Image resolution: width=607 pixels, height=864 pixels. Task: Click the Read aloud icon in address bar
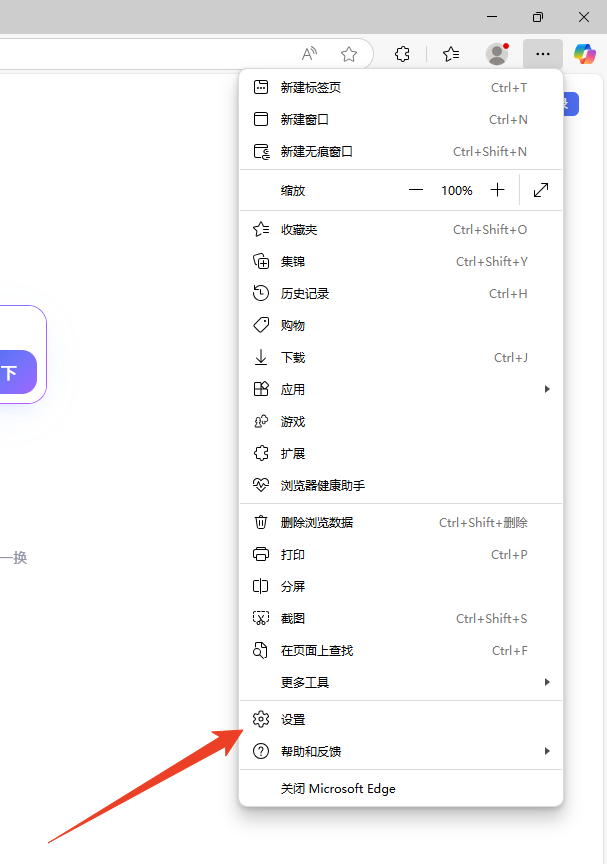(310, 54)
